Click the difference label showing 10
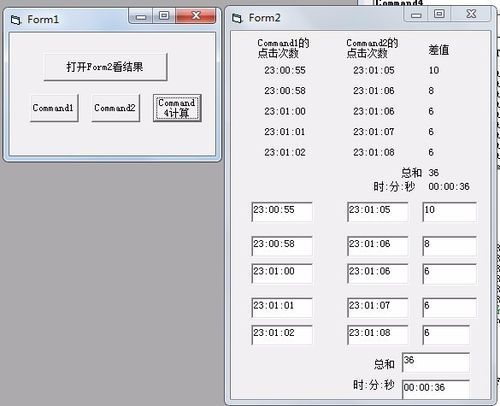This screenshot has width=500, height=406. tap(434, 70)
